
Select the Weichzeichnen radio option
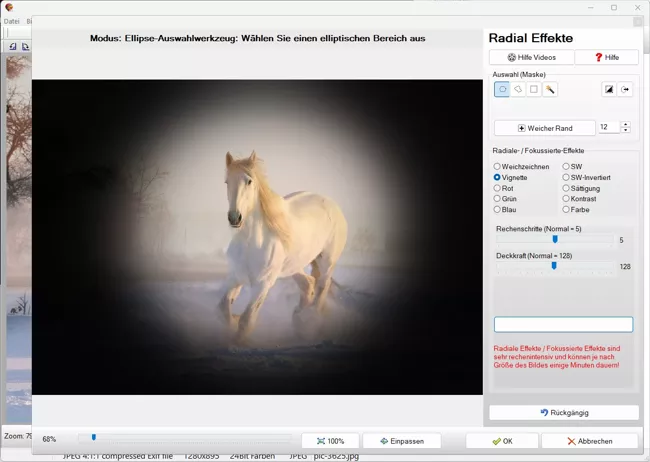(497, 166)
